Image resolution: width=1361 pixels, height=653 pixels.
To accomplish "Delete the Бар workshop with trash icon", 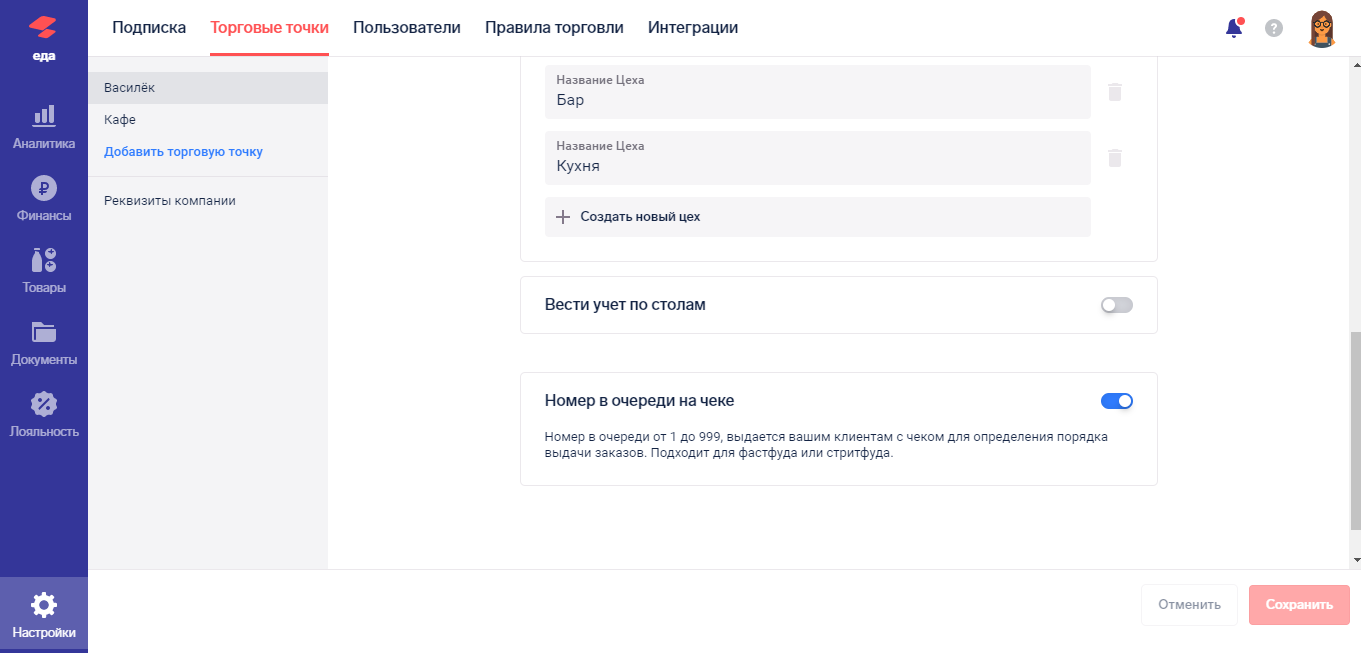I will 1115,92.
